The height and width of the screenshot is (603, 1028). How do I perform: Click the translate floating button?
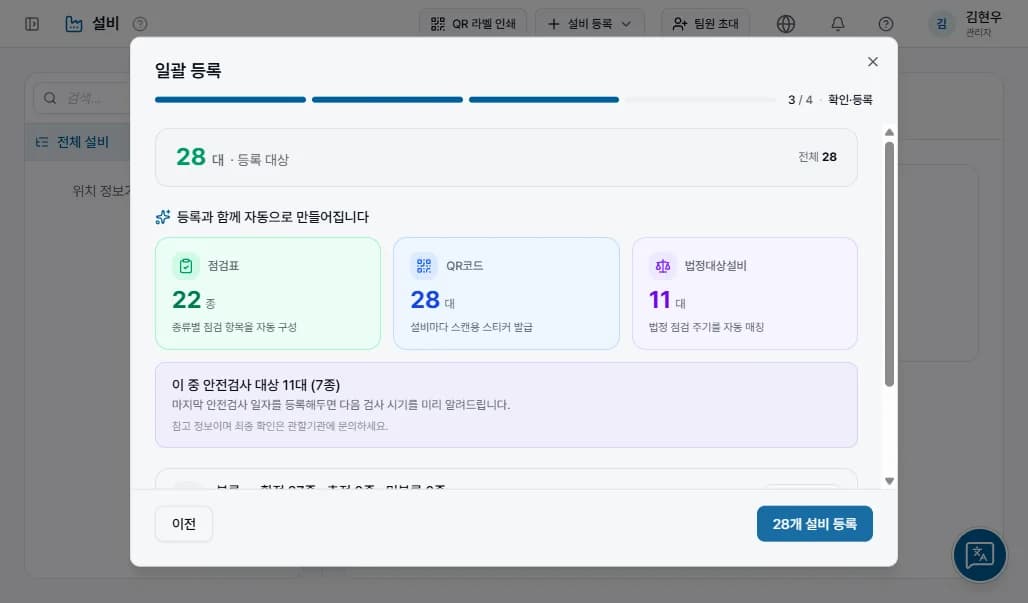click(979, 555)
